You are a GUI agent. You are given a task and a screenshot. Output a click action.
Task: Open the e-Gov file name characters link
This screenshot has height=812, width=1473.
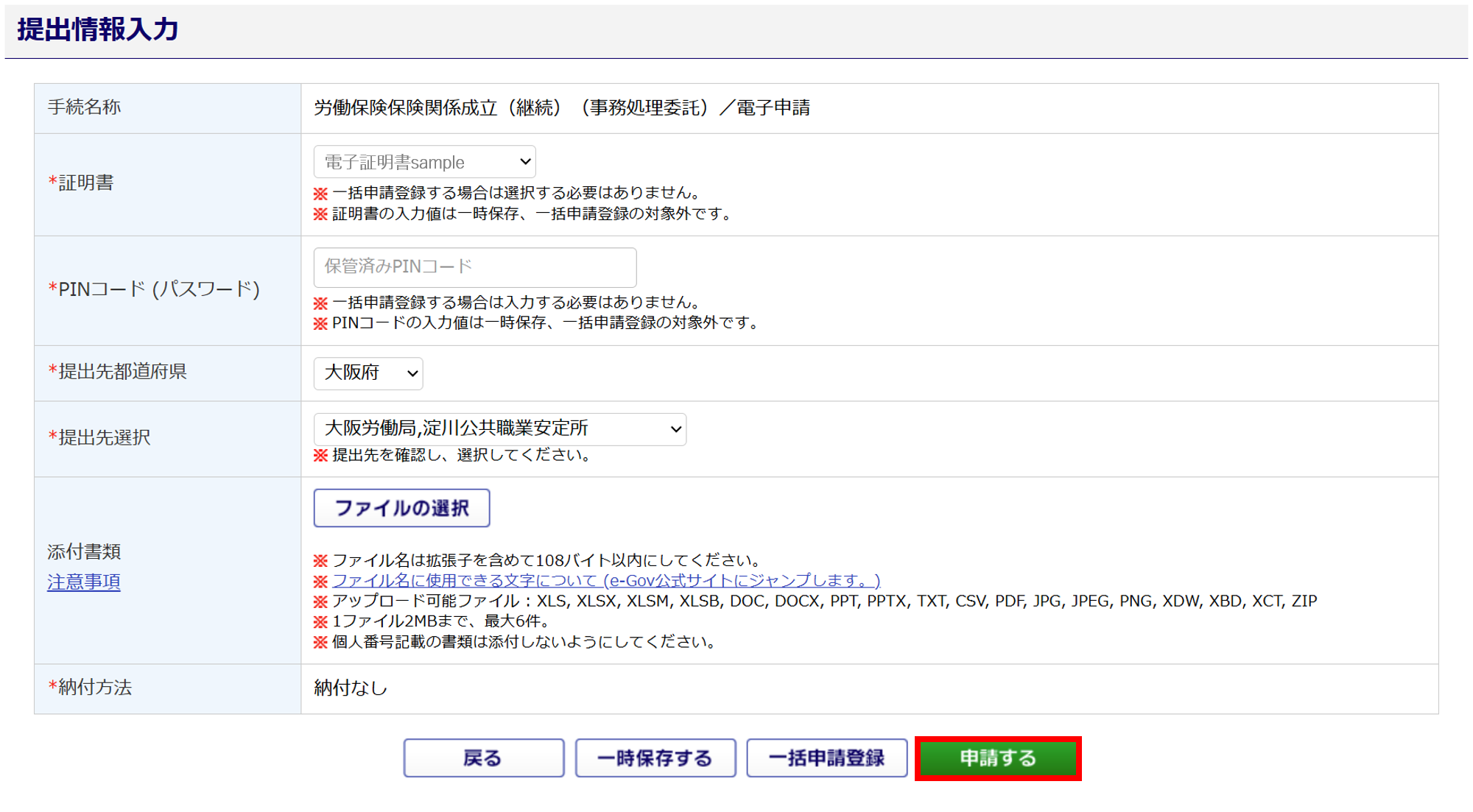pos(605,581)
